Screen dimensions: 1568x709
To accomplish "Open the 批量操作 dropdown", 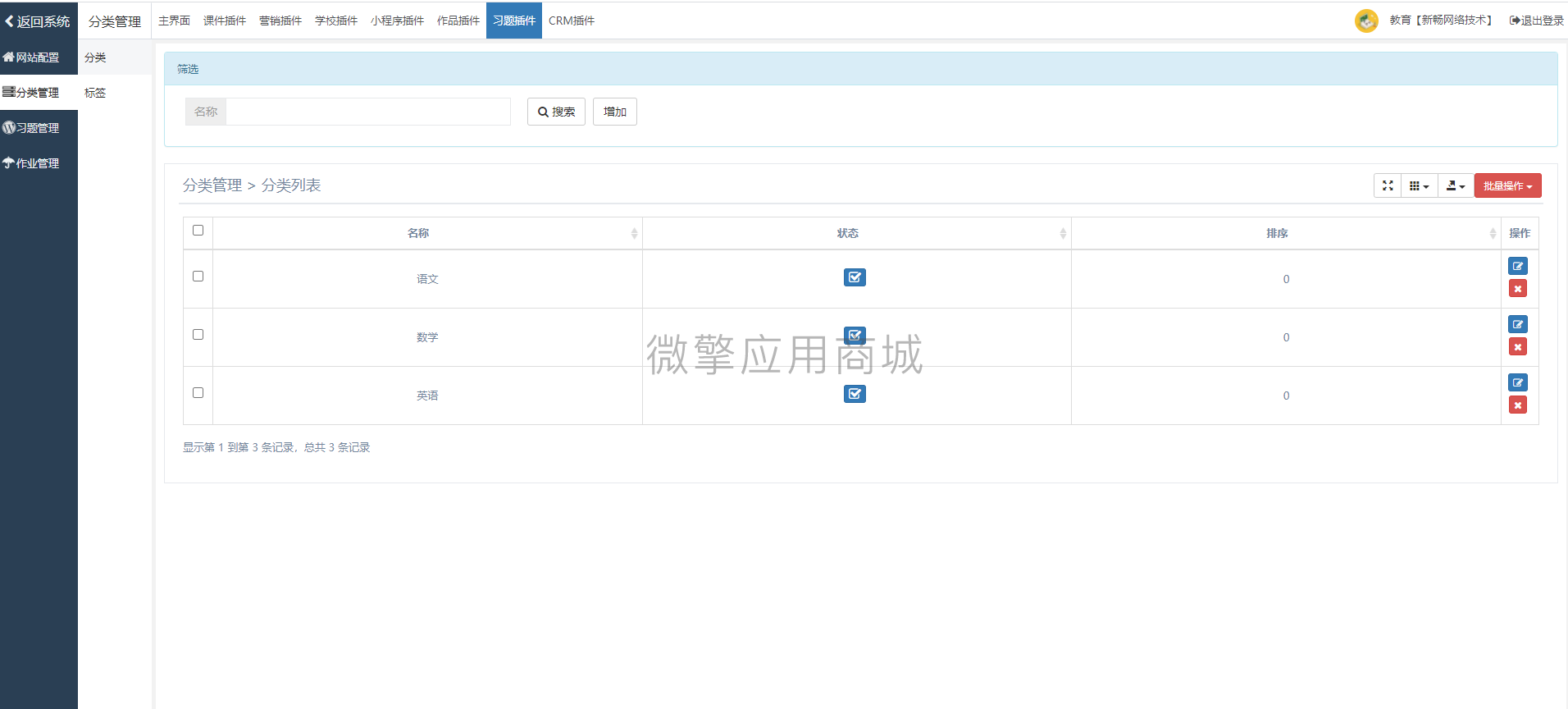I will (1507, 185).
